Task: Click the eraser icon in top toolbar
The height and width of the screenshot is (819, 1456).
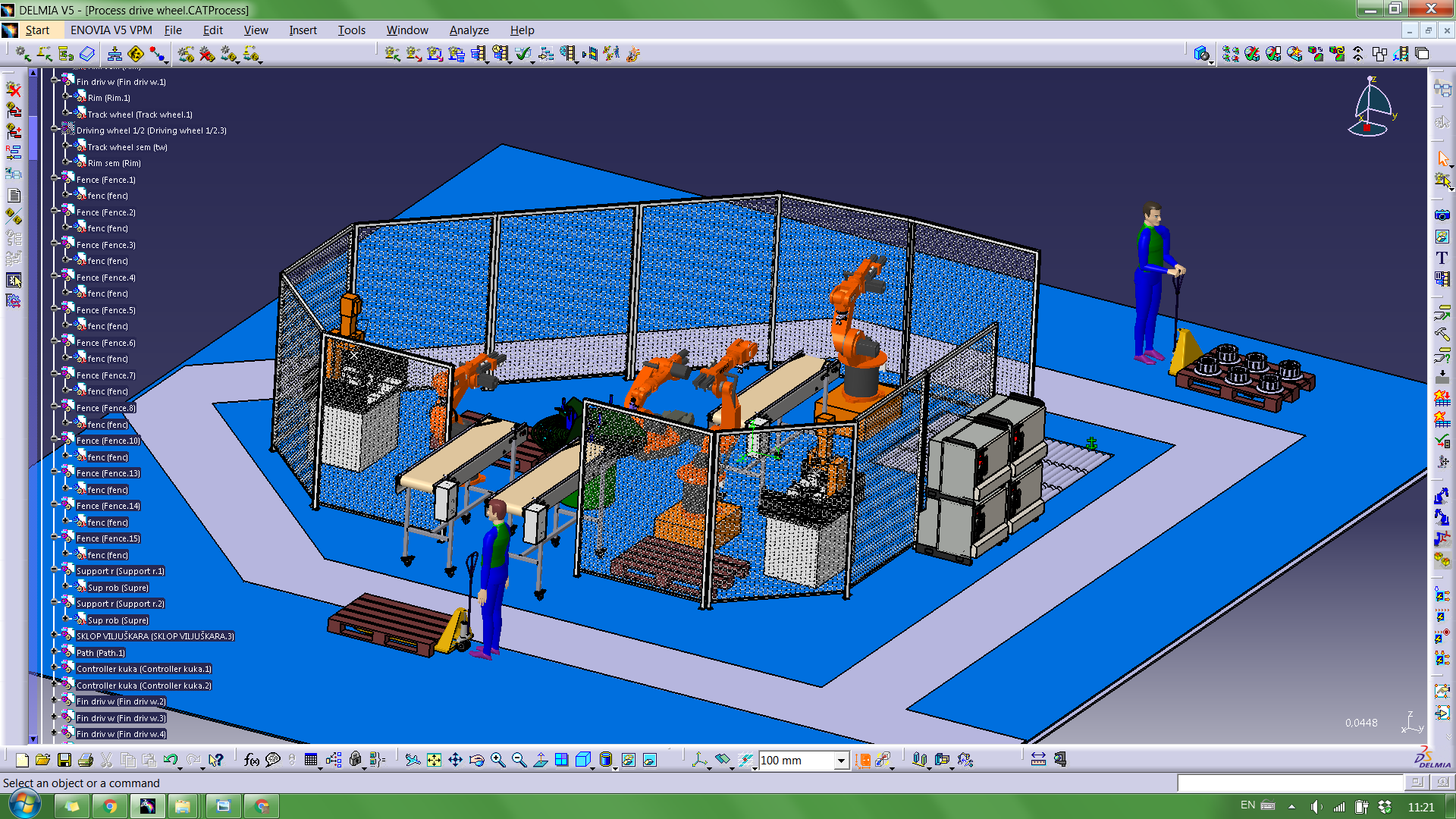Action: click(x=87, y=54)
